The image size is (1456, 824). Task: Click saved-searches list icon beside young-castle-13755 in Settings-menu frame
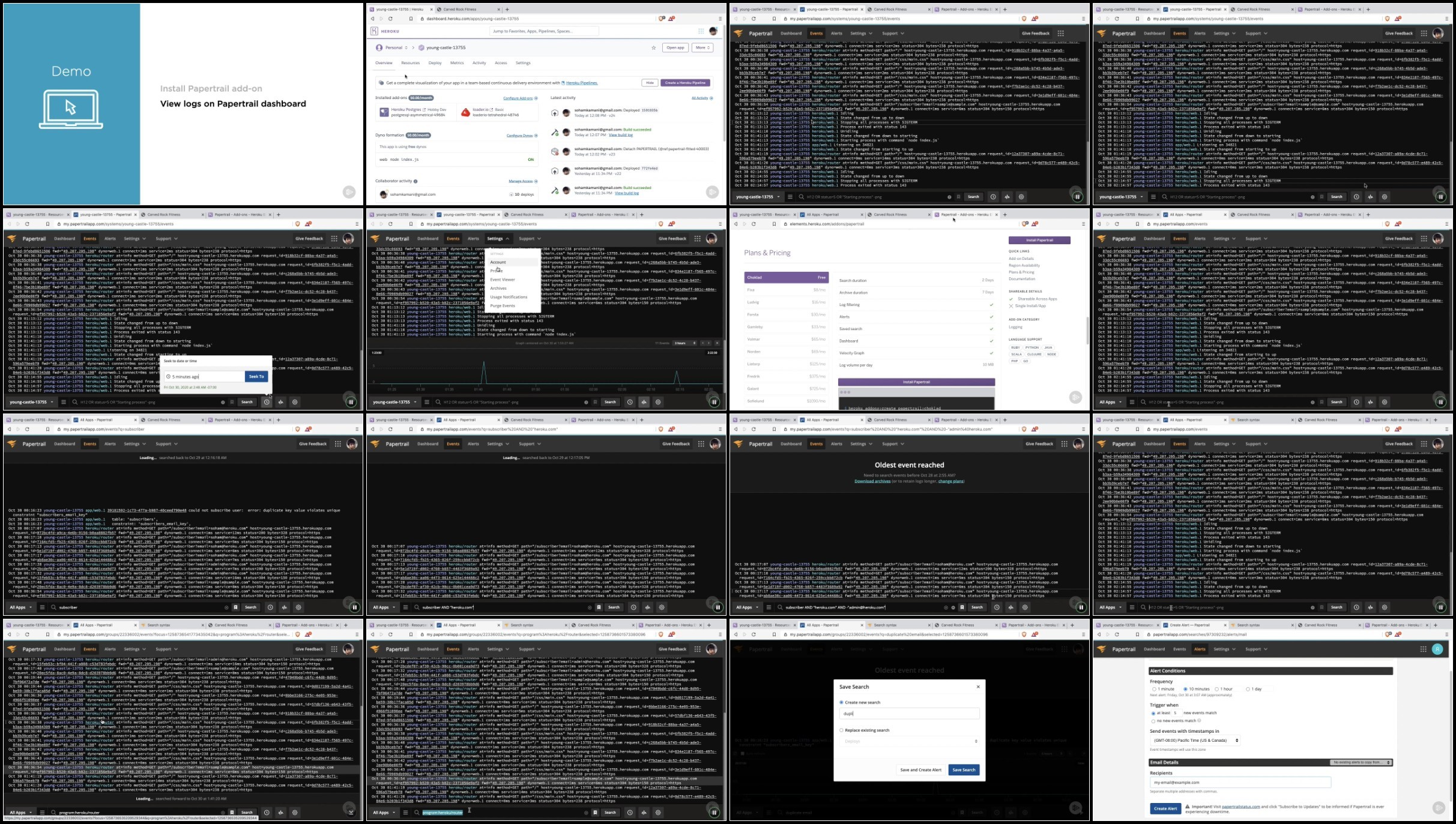point(426,402)
